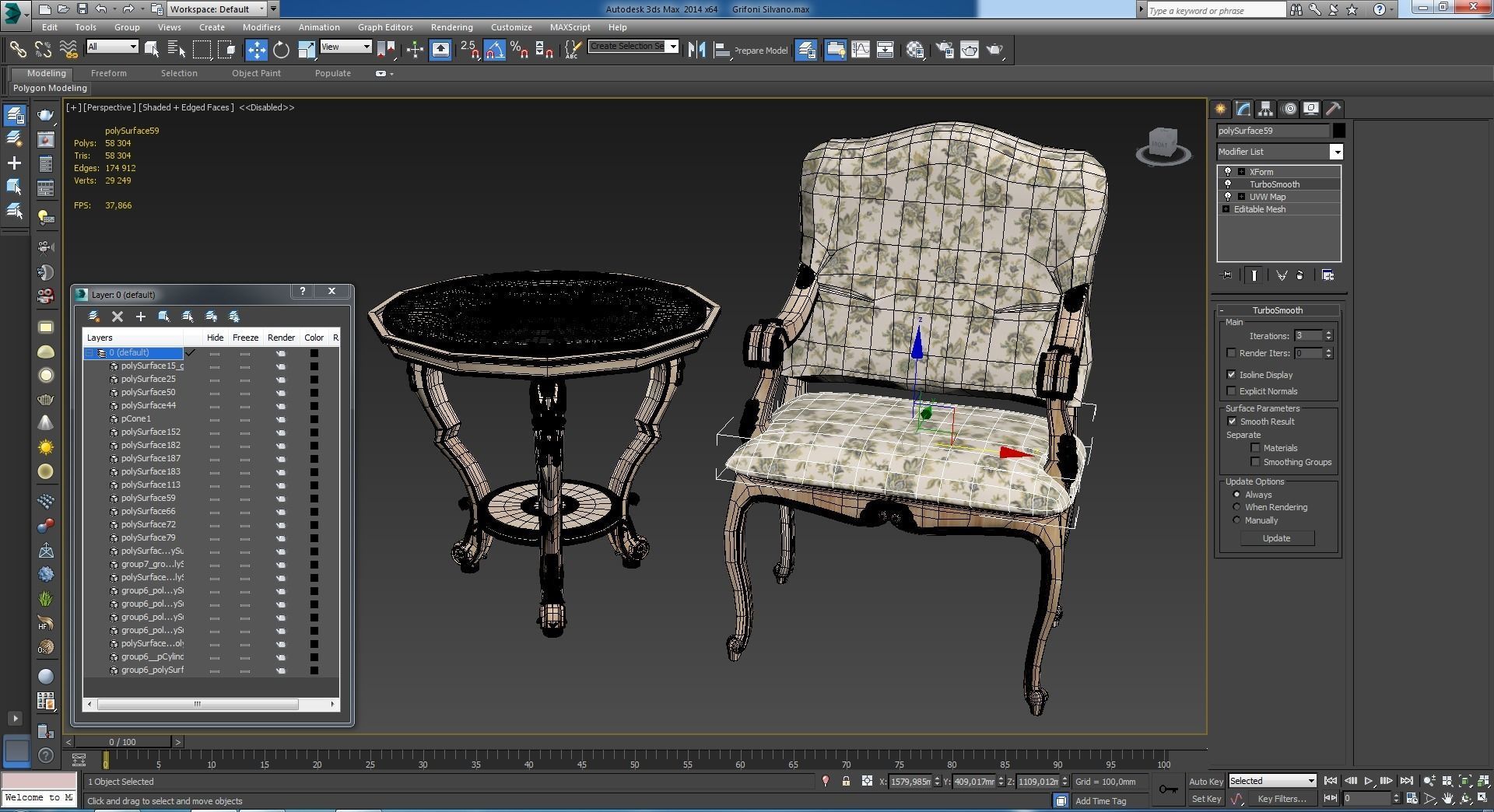Click the Select Object arrow tool
The width and height of the screenshot is (1494, 812).
152,50
